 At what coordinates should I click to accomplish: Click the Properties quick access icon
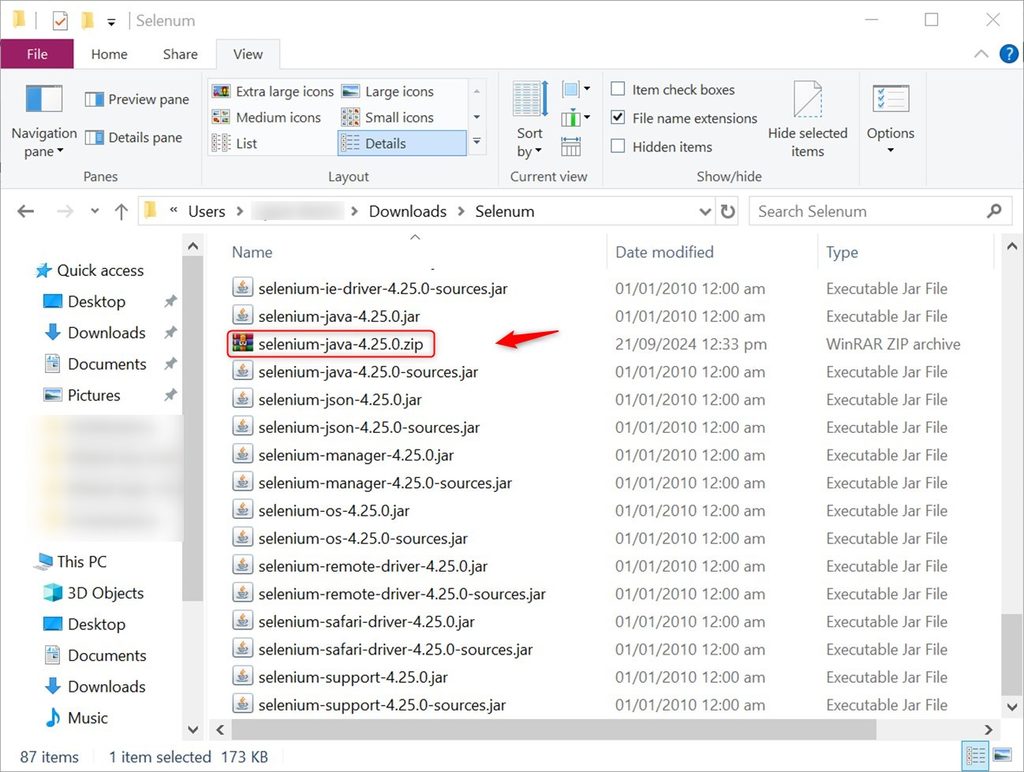tap(59, 22)
